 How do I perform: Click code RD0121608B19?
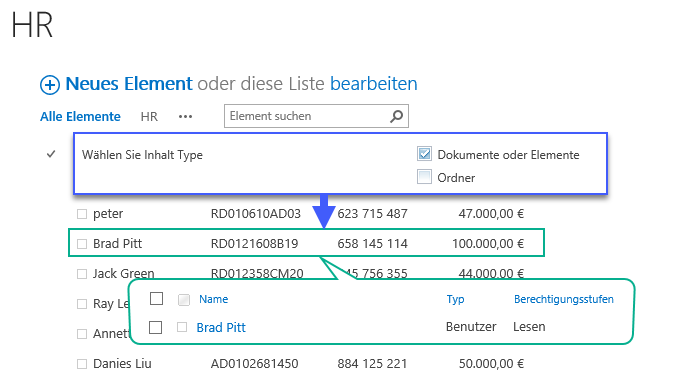tap(254, 243)
